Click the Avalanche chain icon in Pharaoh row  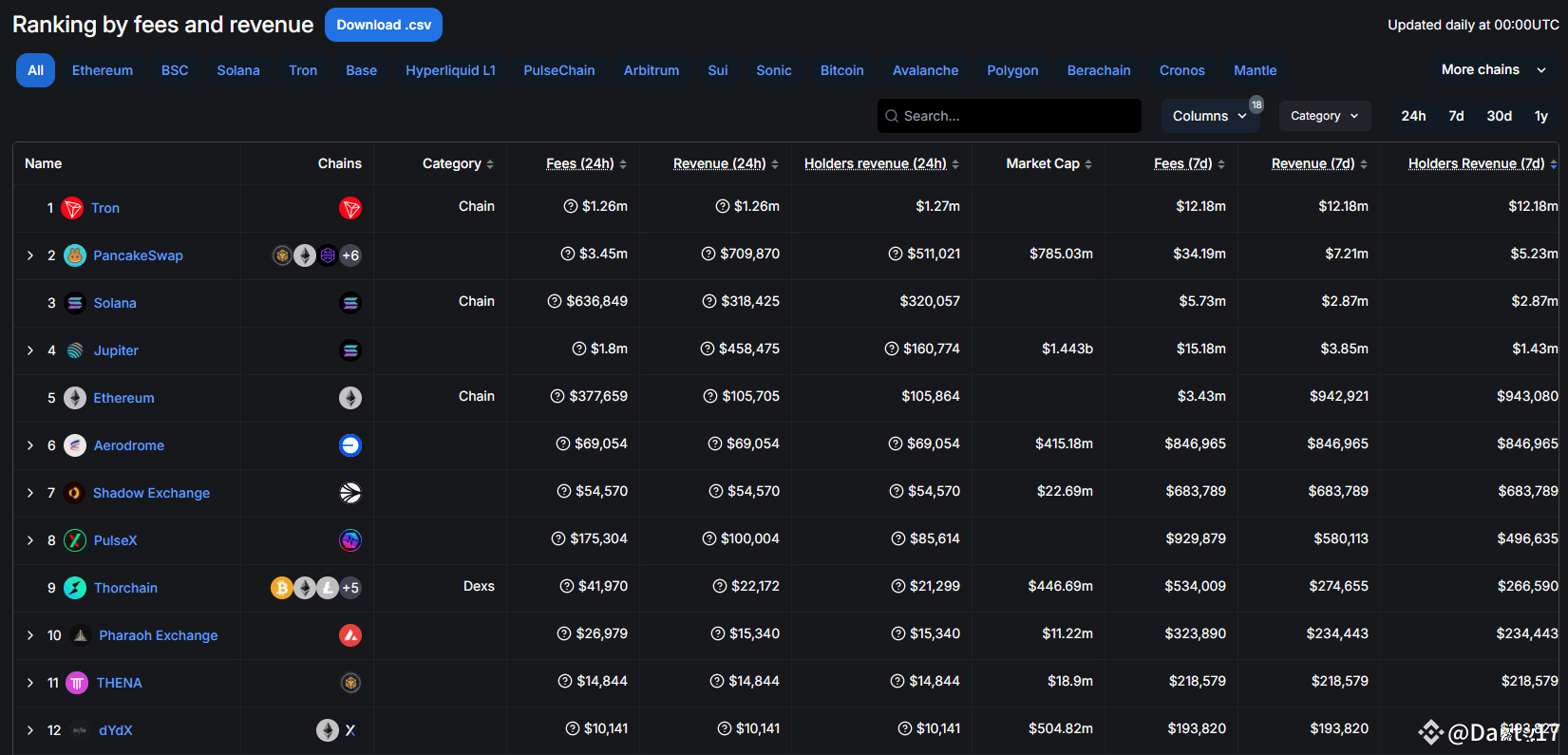click(x=350, y=635)
